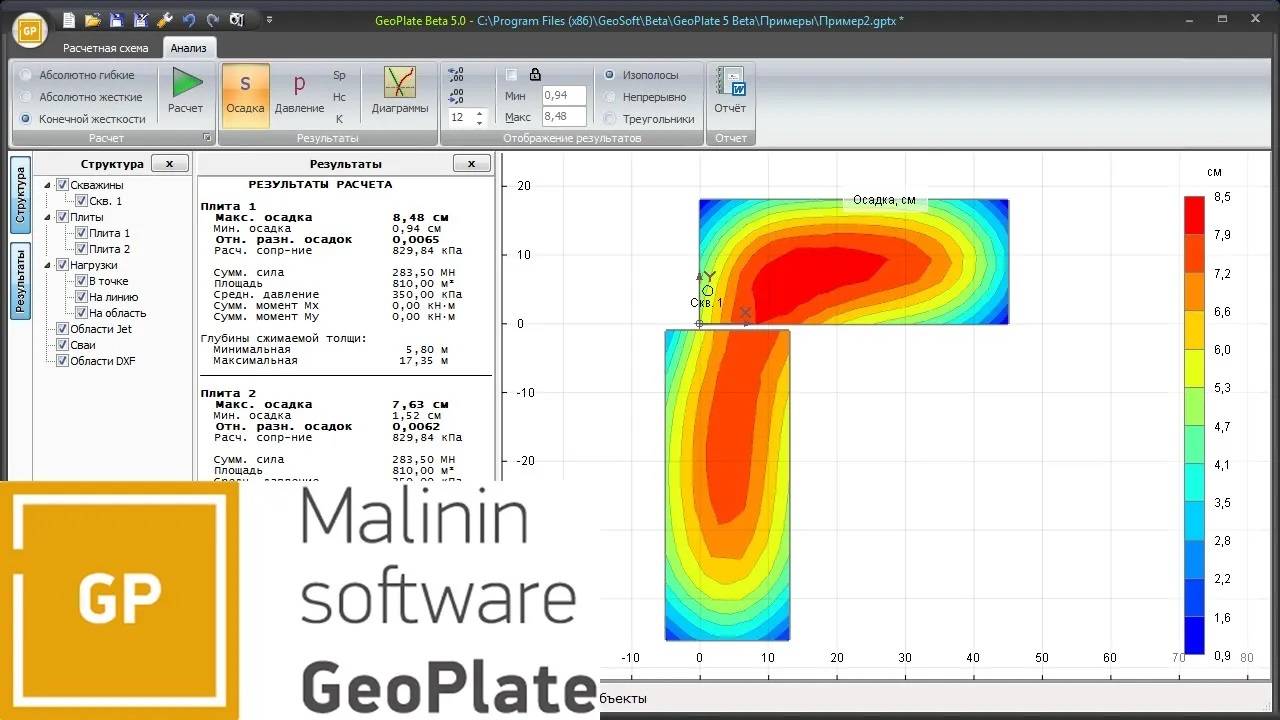Open the Структура vertical side tab
This screenshot has height=720, width=1280.
[21, 194]
